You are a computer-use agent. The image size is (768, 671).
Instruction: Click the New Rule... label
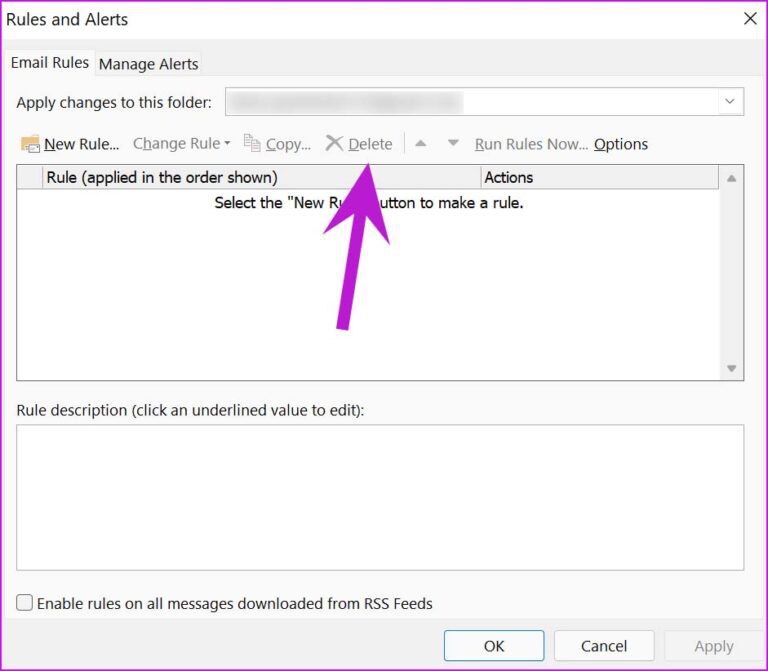pos(81,144)
